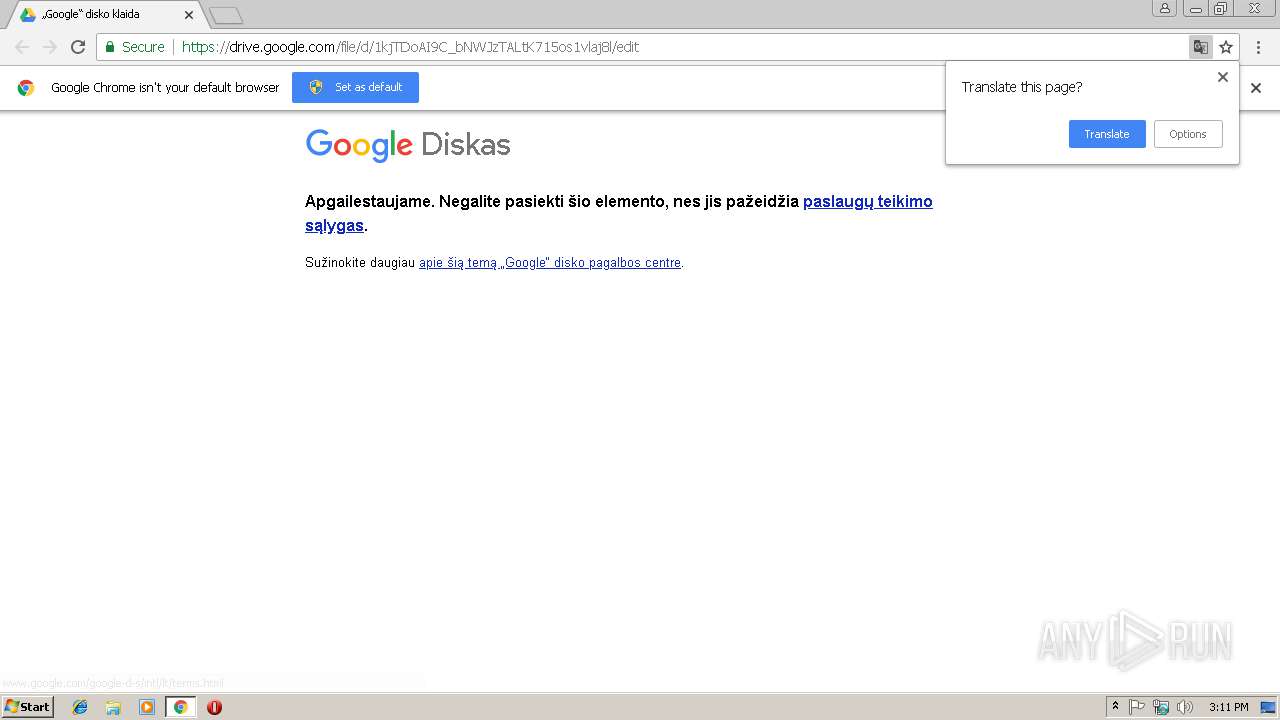
Task: Open the paslaugų teikimo sąlygas link
Action: (x=619, y=213)
